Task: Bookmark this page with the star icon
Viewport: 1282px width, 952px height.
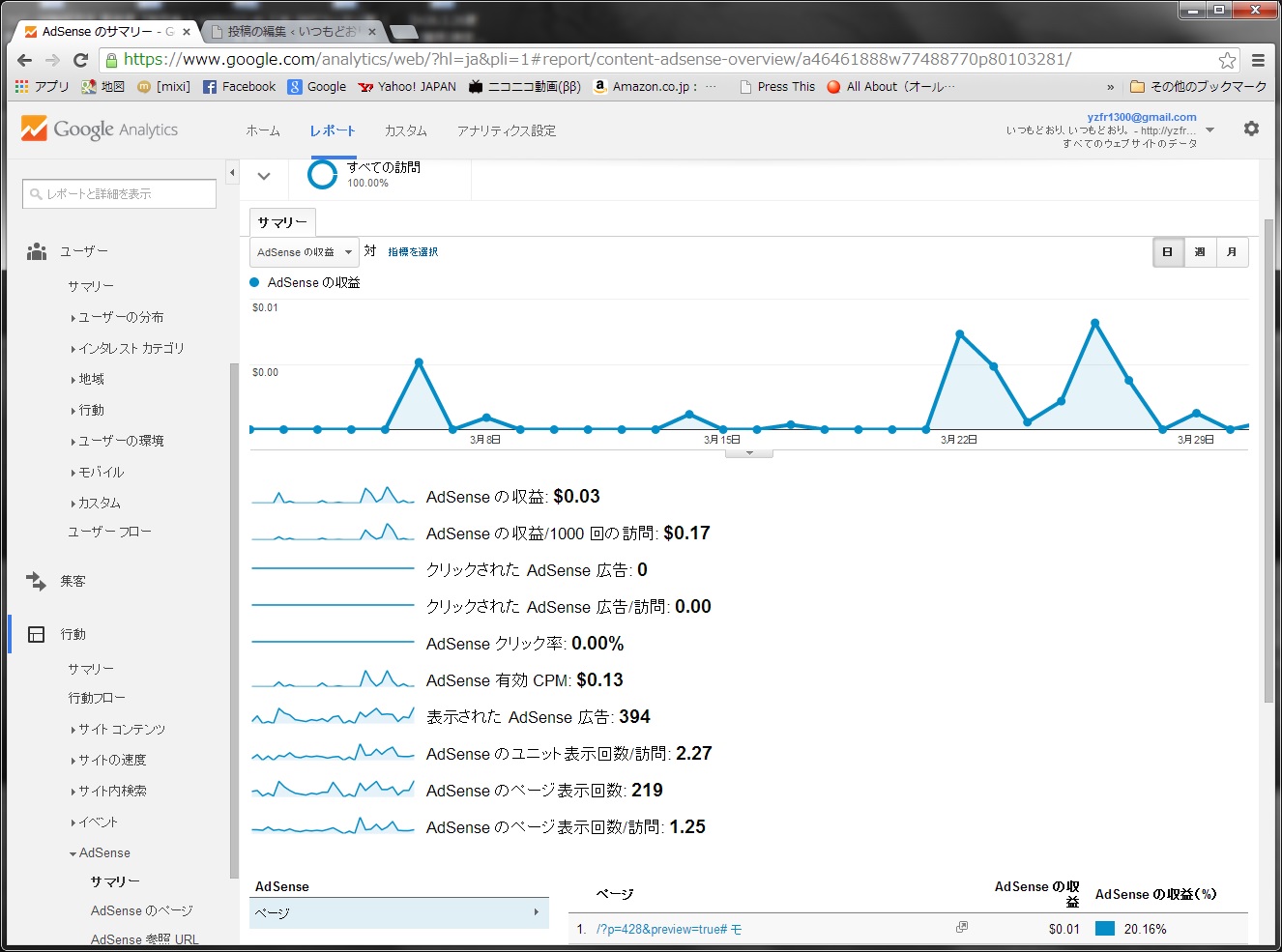Action: 1227,60
